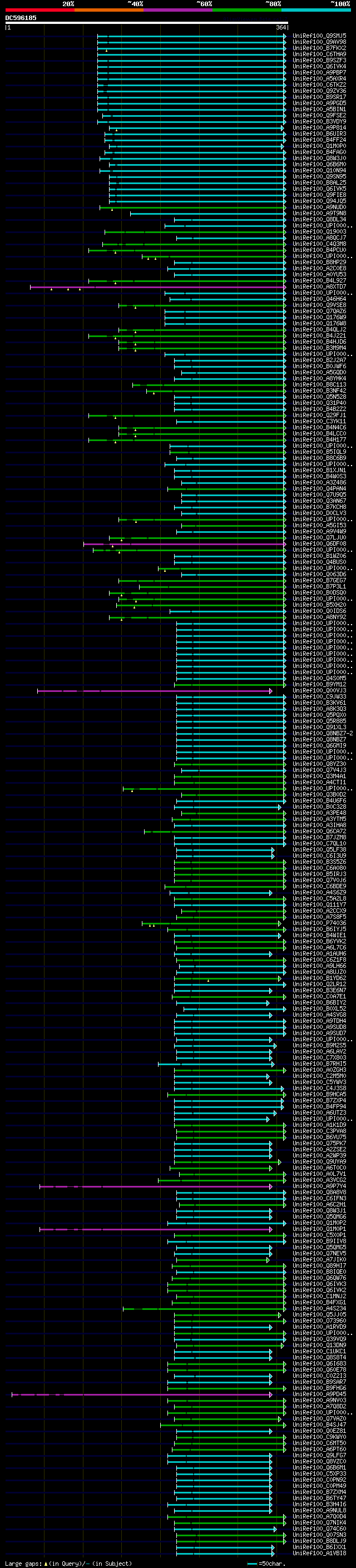Select the UniRef100_Q6GMI9 label
356x1568 pixels.
[x=319, y=745]
